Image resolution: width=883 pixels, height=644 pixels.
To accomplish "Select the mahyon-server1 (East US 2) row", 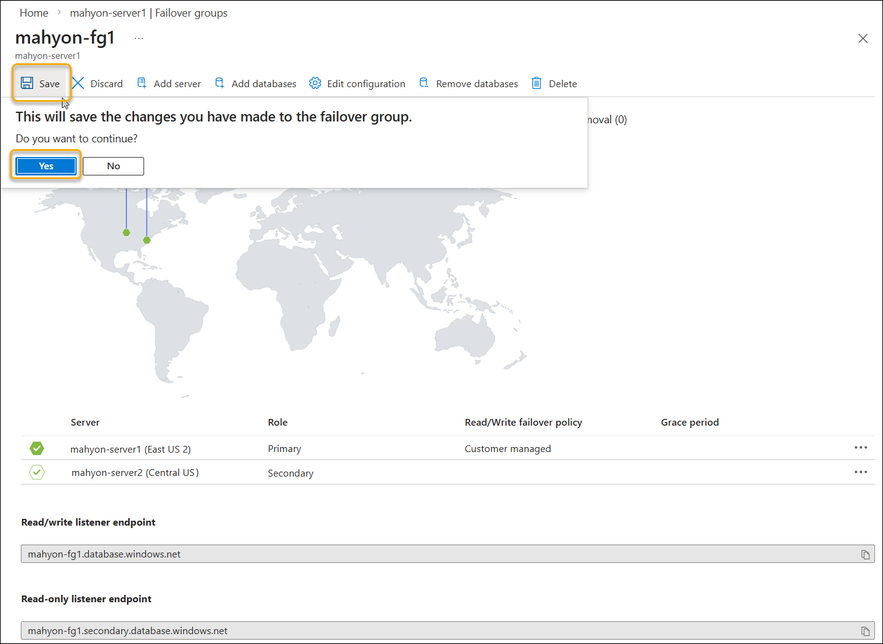I will (x=448, y=448).
